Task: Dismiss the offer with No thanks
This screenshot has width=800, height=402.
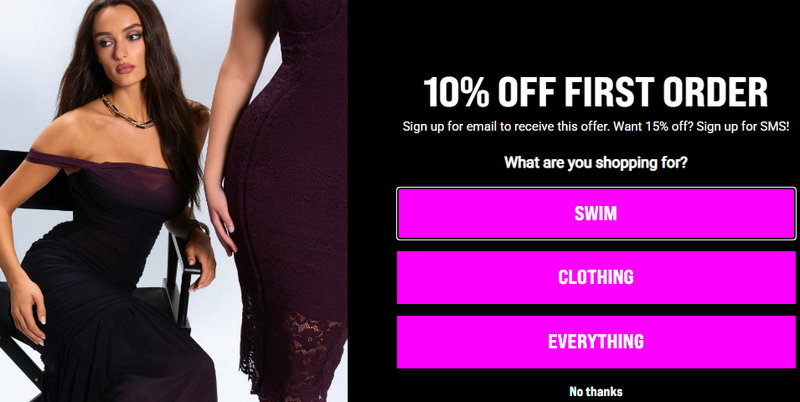Action: coord(596,392)
